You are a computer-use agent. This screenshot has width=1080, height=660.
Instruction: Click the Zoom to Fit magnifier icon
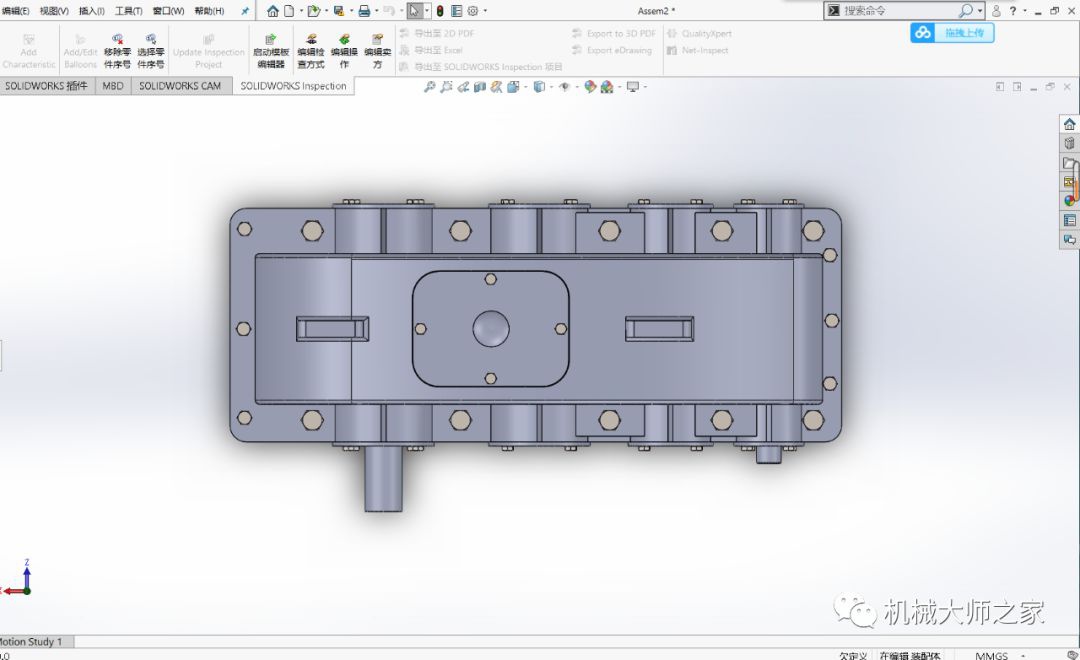(x=430, y=87)
